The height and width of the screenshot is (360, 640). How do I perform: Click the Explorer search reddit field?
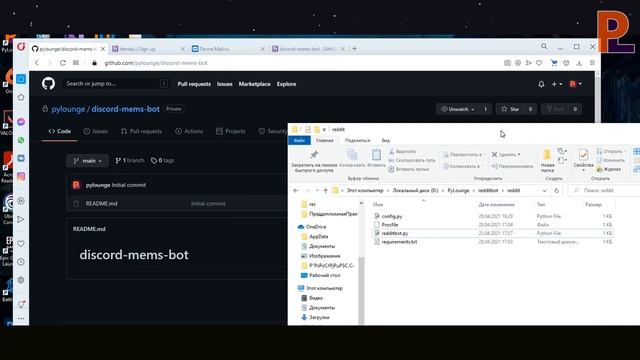pyautogui.click(x=604, y=191)
